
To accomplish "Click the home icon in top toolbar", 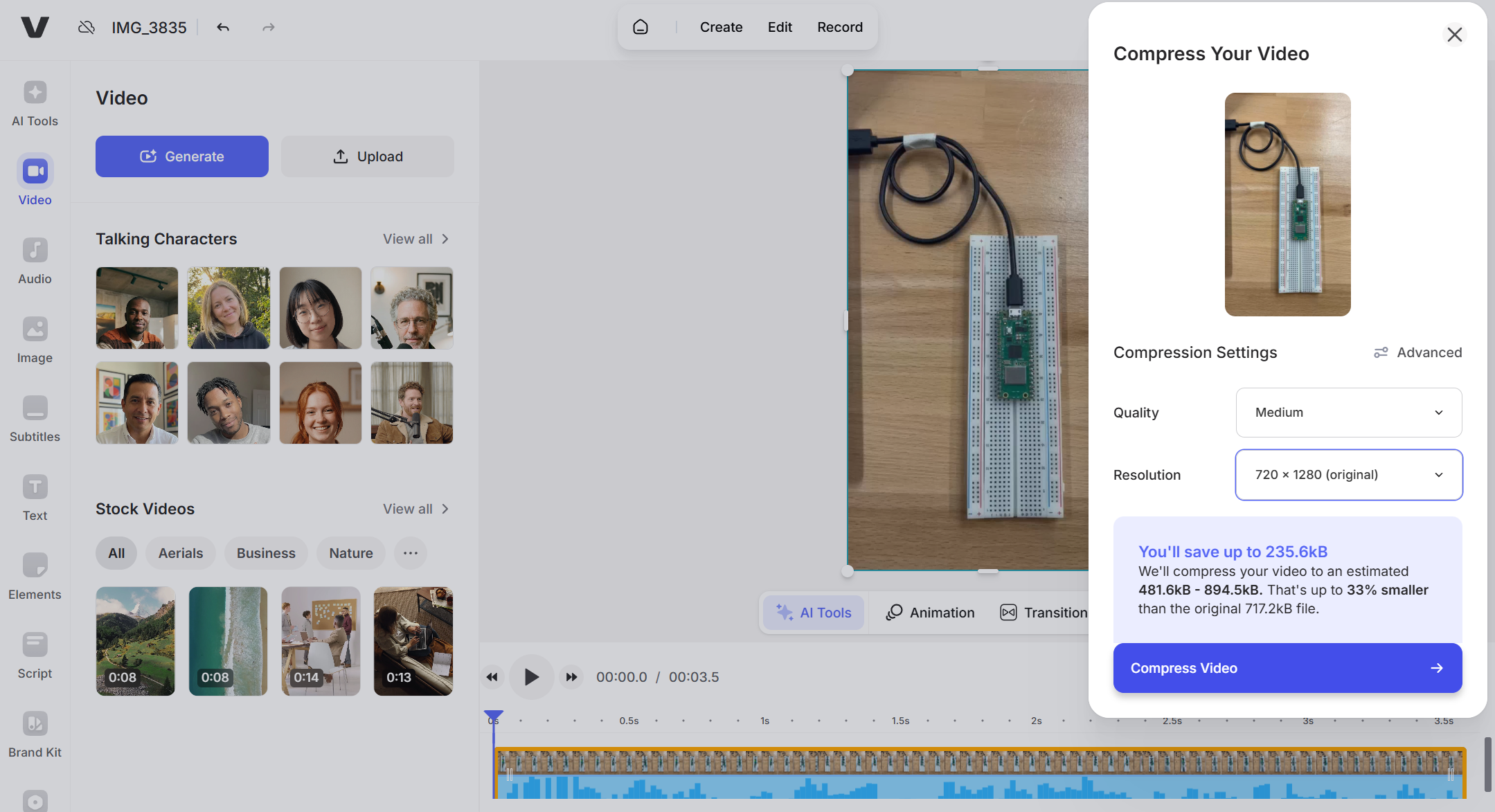I will tap(640, 27).
